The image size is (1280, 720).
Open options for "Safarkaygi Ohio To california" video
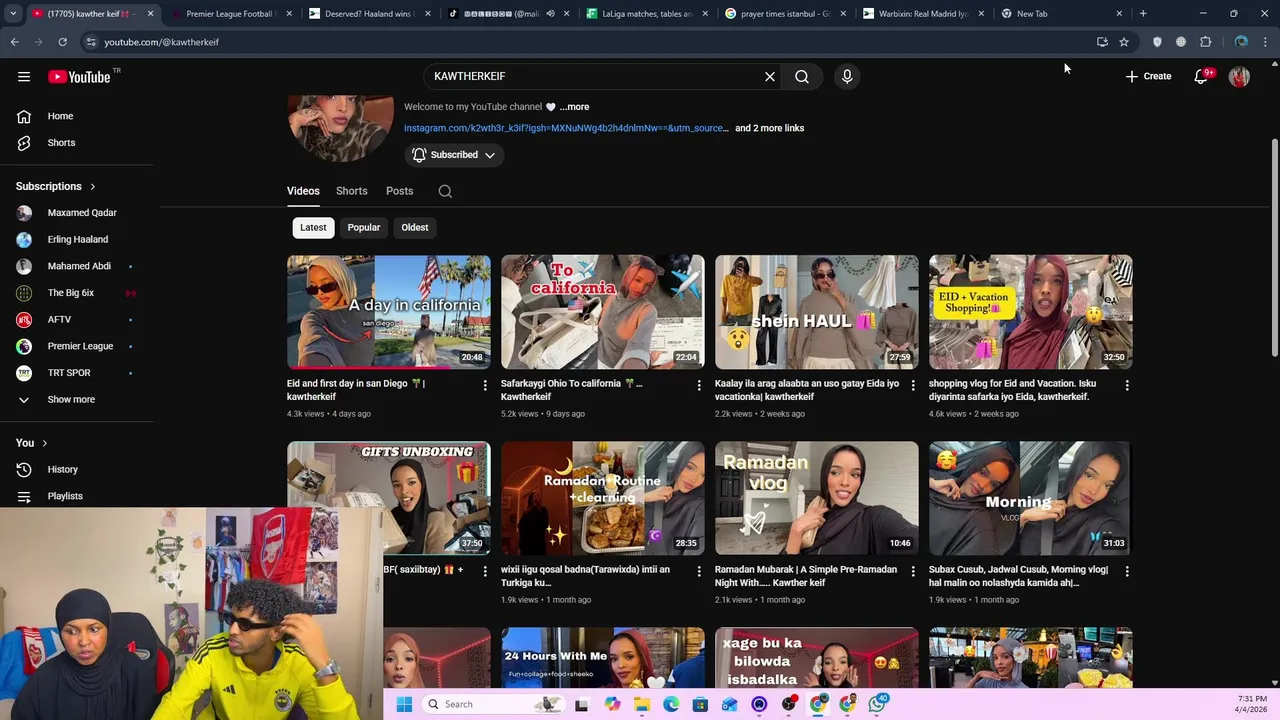coord(699,385)
